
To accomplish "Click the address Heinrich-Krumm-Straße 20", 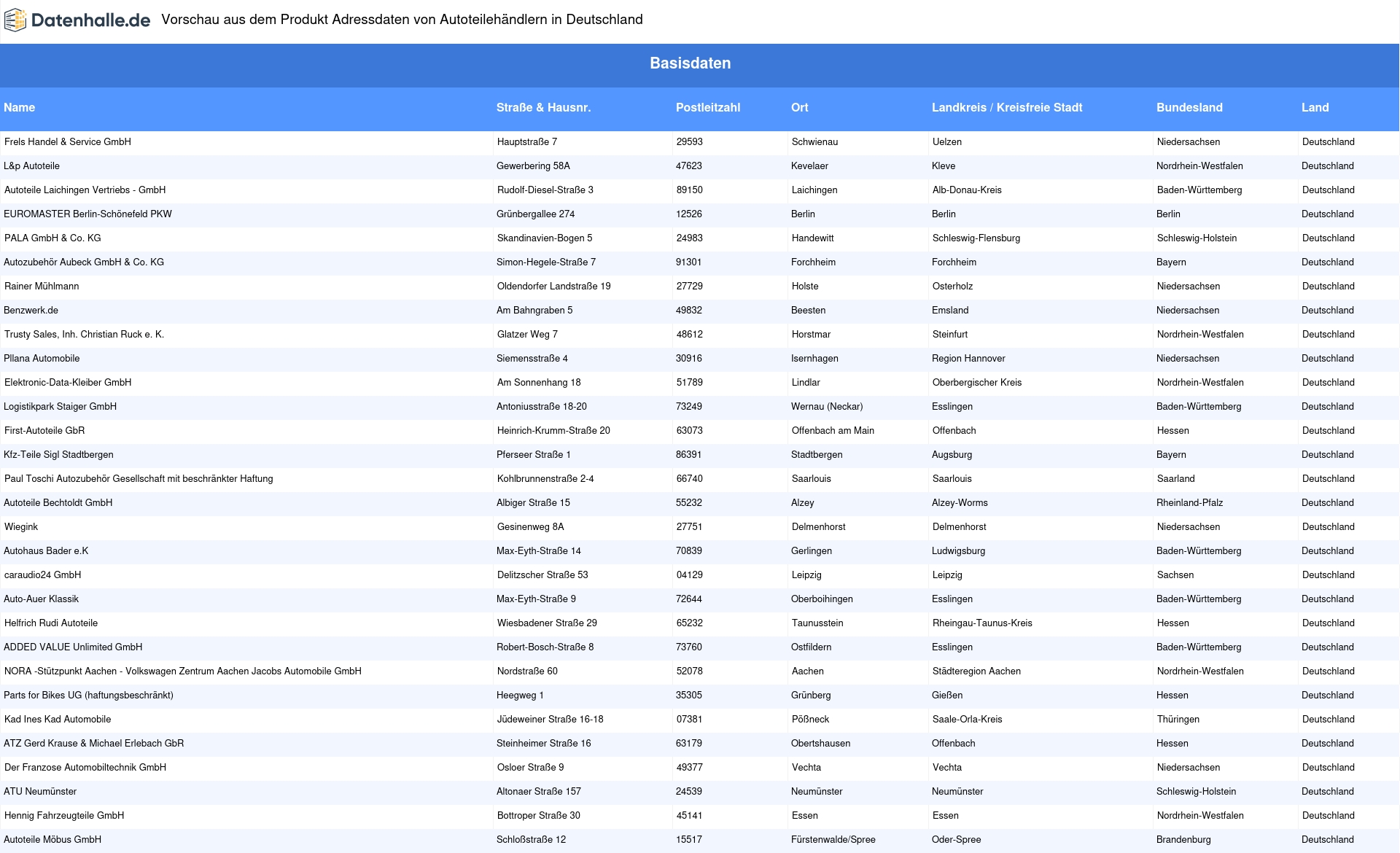I will coord(554,431).
